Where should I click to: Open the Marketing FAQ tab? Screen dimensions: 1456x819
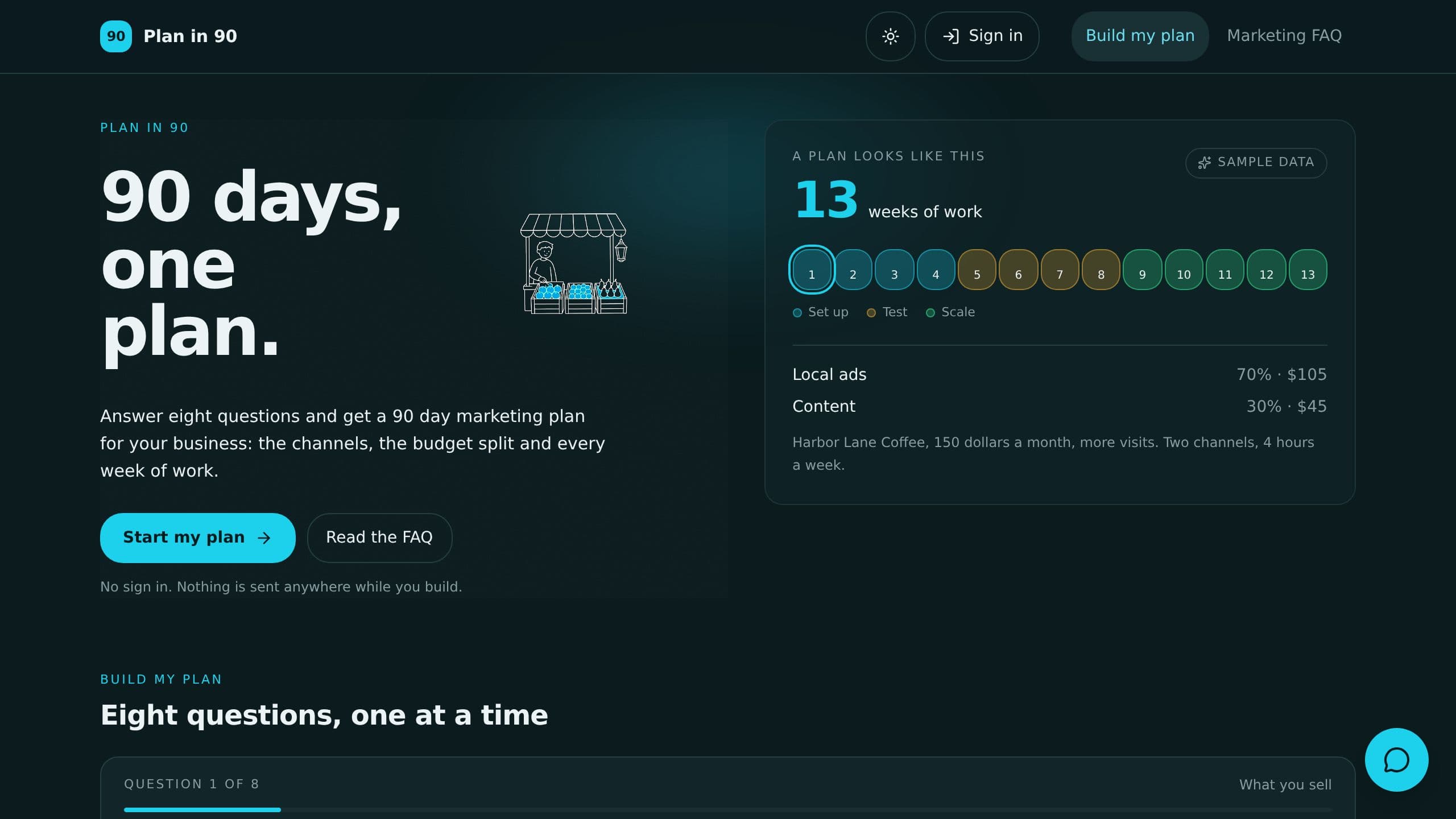(1284, 36)
